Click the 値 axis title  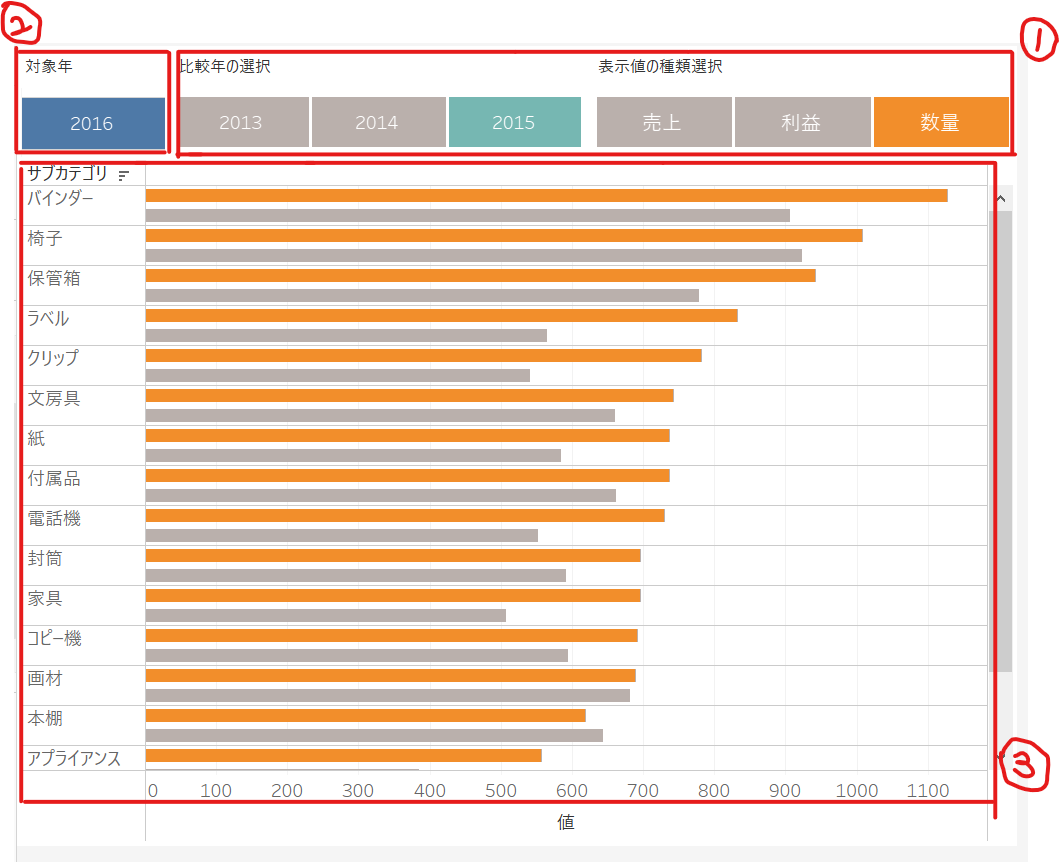pyautogui.click(x=566, y=821)
